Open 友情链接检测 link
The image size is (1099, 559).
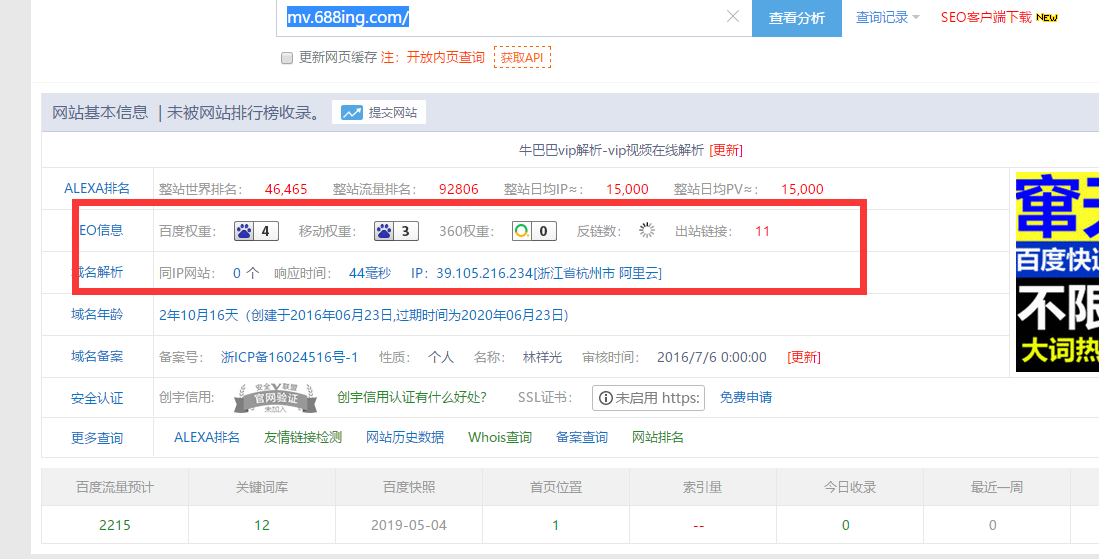(303, 437)
